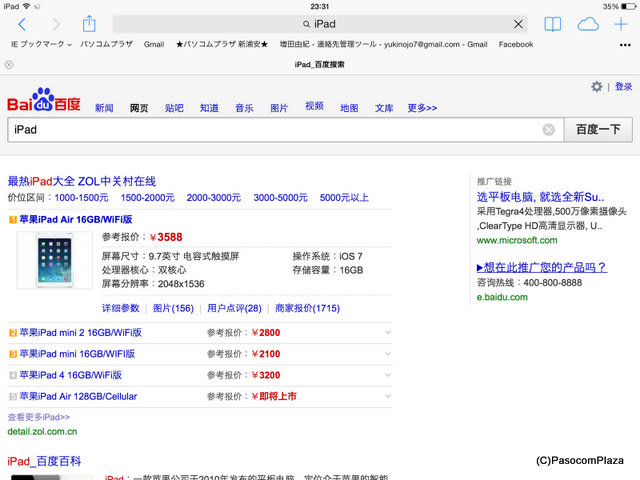This screenshot has width=640, height=480.
Task: Filter by 1000-1500元 price range
Action: (82, 198)
